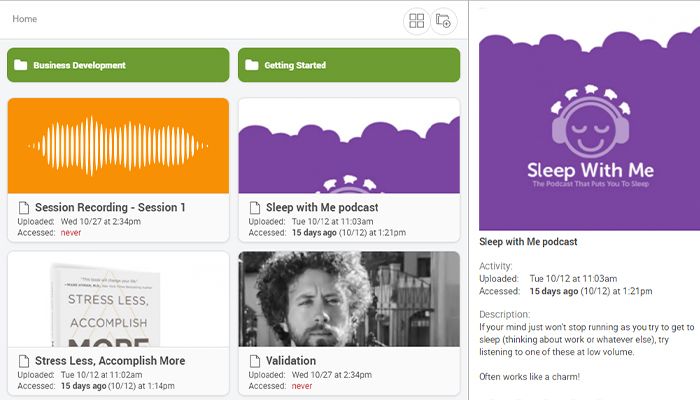Switch to the grid view layout
This screenshot has width=700, height=400.
[417, 21]
